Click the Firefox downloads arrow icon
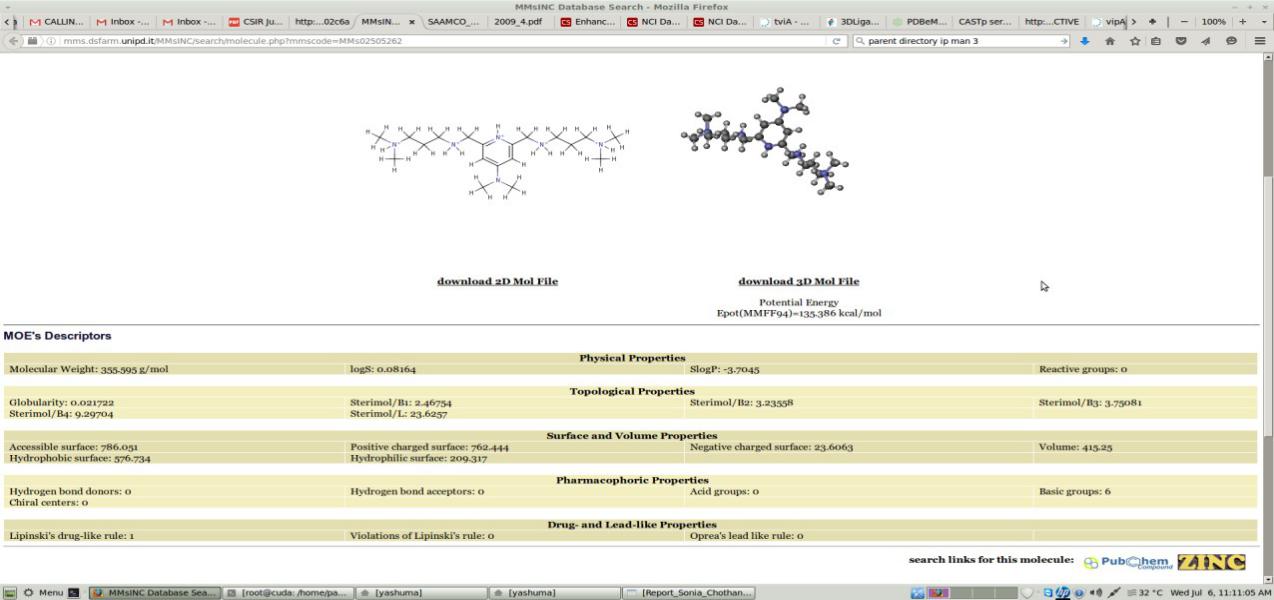This screenshot has width=1274, height=600. pos(1085,41)
